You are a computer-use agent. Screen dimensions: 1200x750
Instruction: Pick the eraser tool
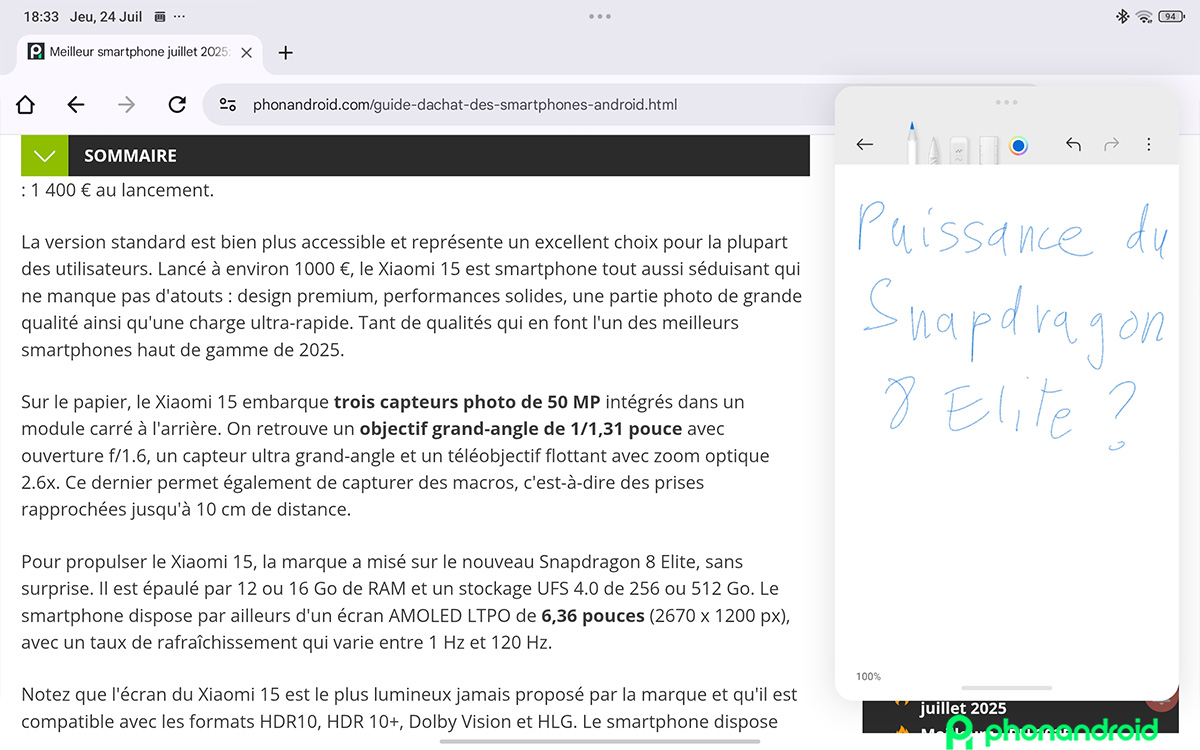[x=959, y=148]
